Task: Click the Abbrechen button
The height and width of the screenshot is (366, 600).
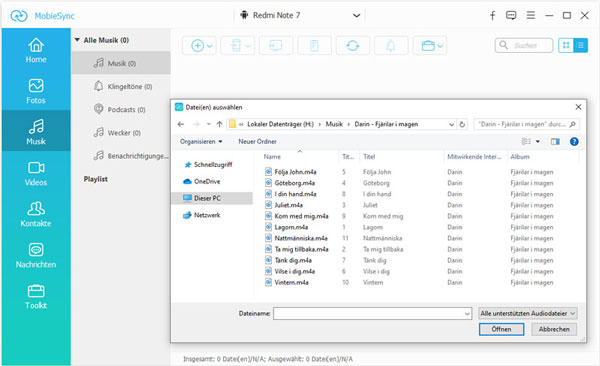Action: [554, 329]
